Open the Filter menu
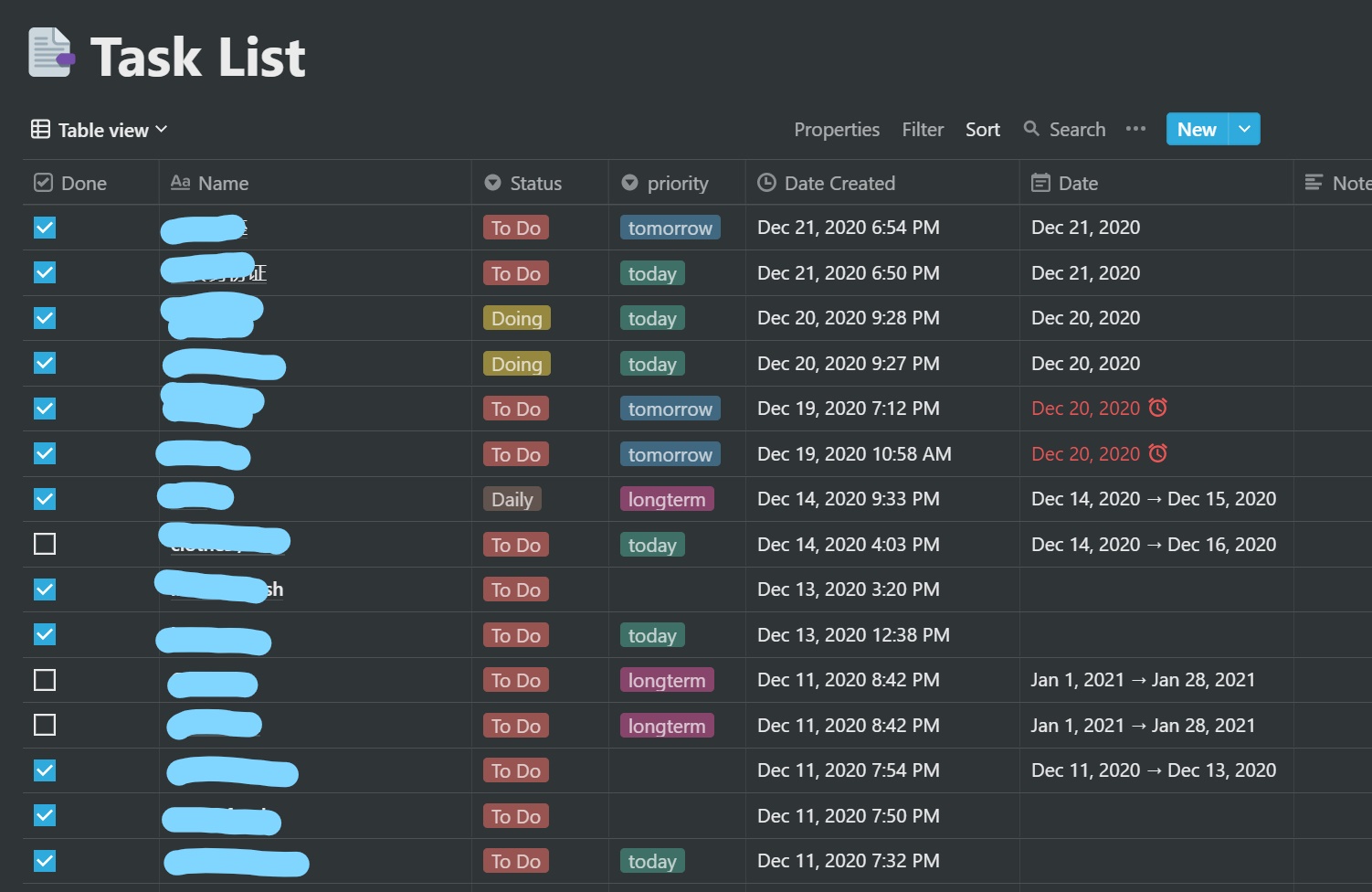Image resolution: width=1372 pixels, height=892 pixels. (x=923, y=130)
